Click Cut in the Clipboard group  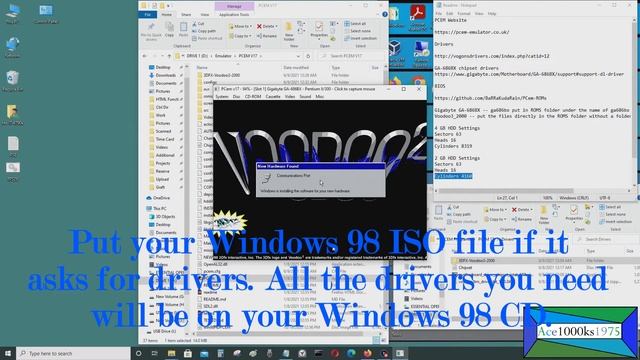pos(198,24)
